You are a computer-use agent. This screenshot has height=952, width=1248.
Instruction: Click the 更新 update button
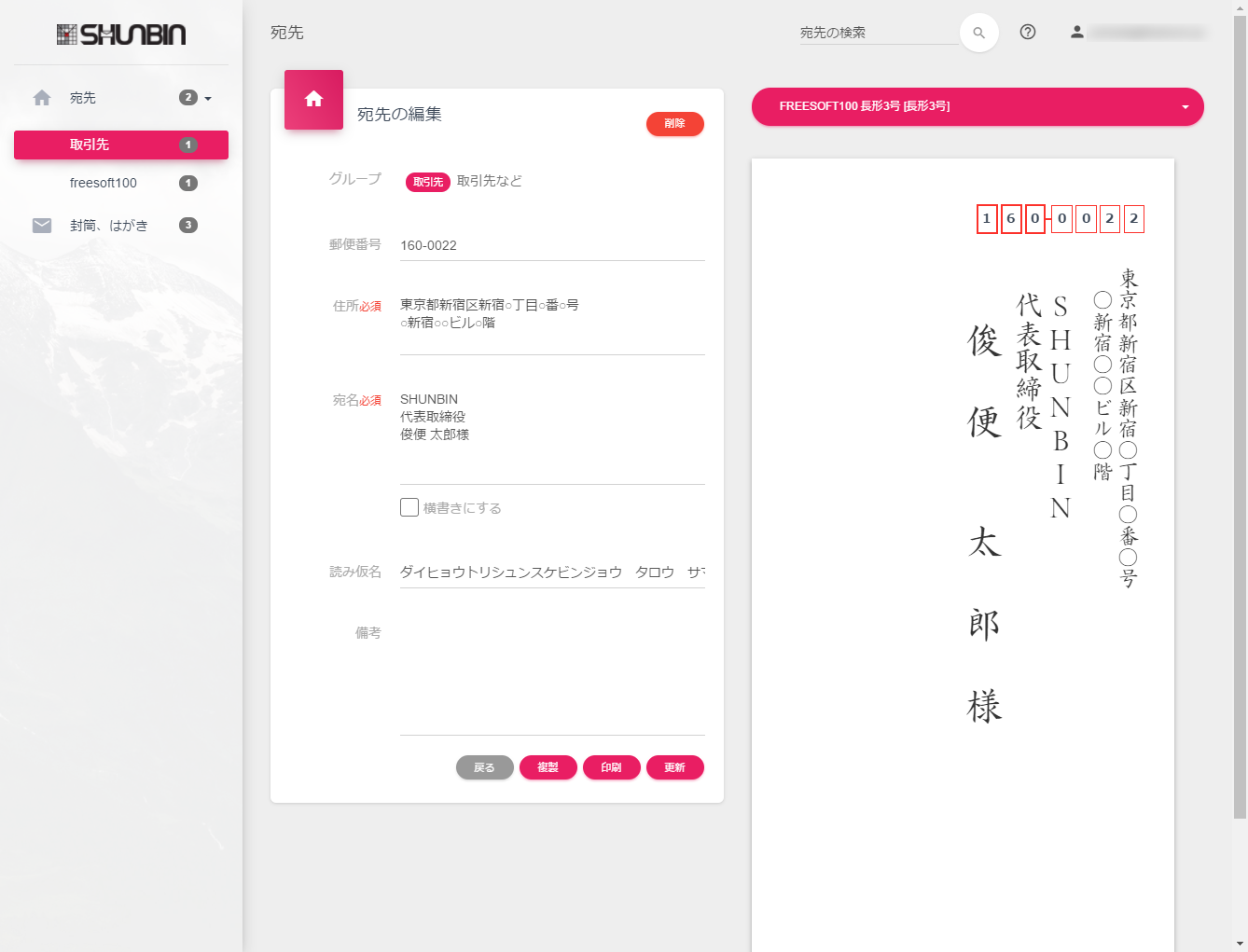coord(675,767)
